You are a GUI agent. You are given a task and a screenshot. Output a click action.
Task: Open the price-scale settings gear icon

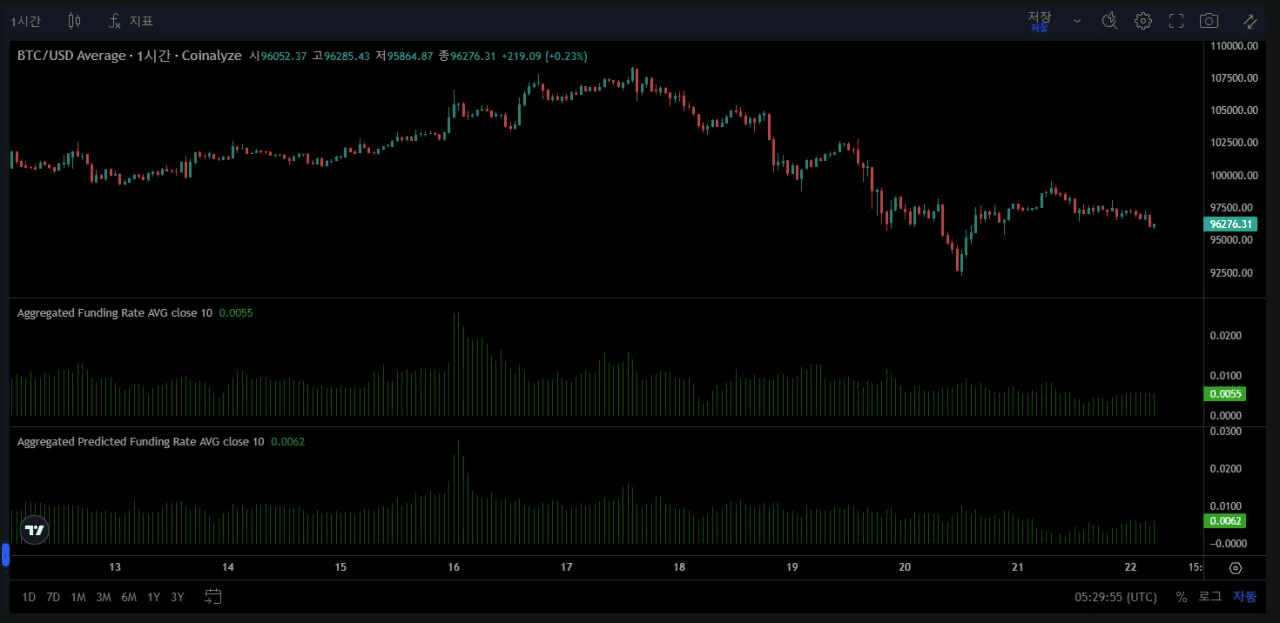coord(1235,568)
